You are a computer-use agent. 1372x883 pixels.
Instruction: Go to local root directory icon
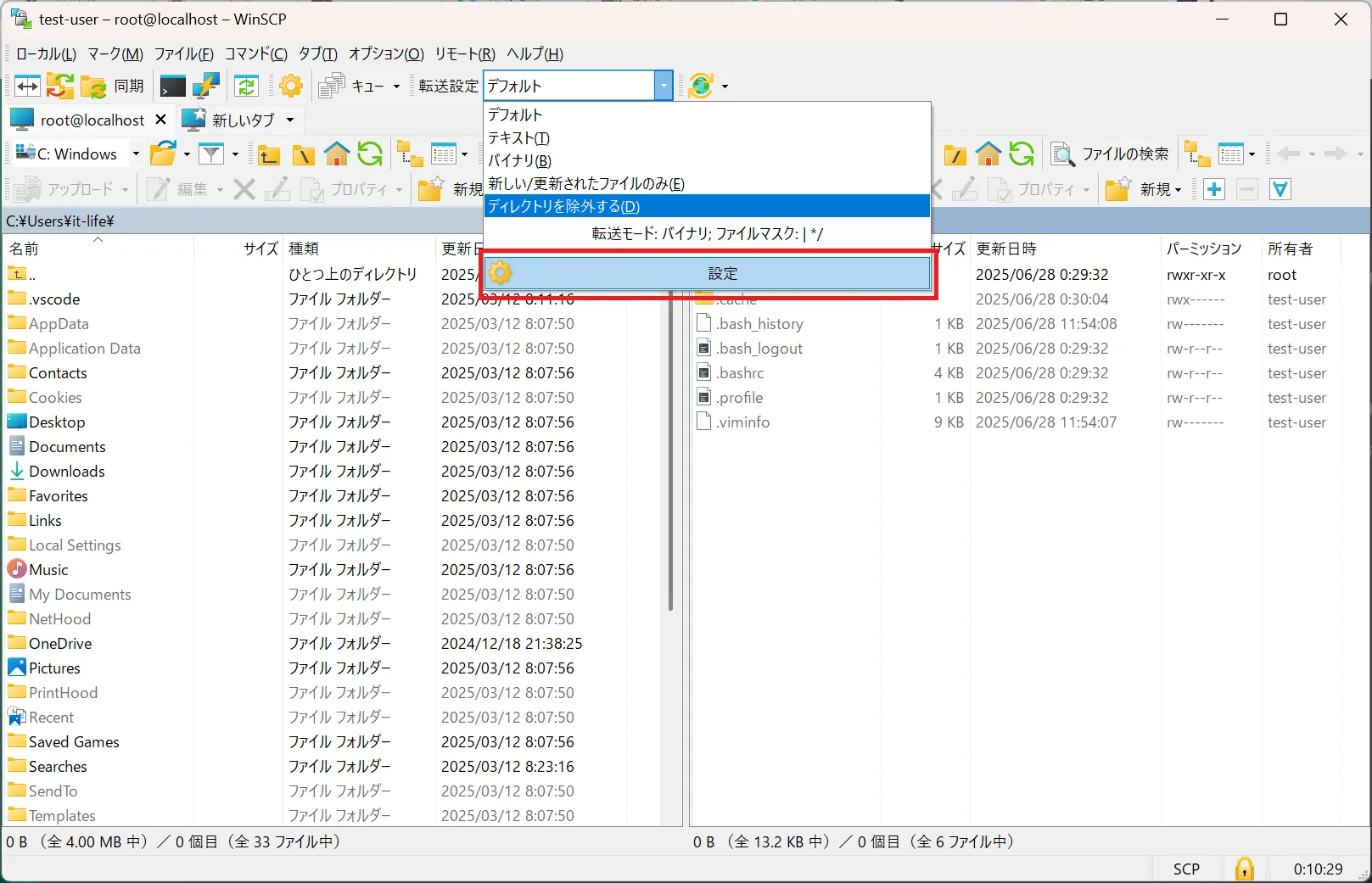(x=303, y=154)
